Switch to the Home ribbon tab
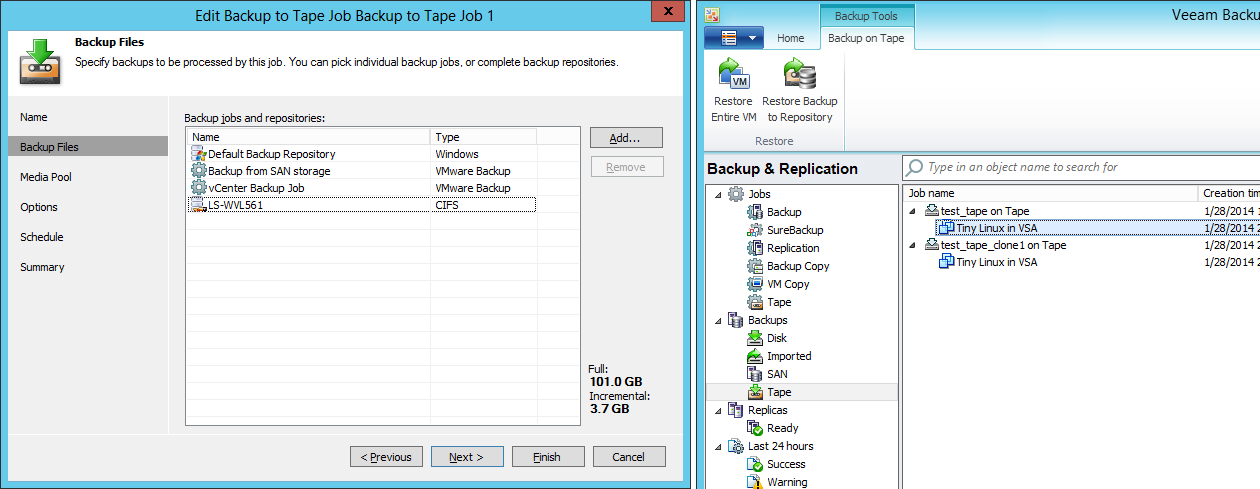Viewport: 1260px width, 489px height. [x=790, y=38]
